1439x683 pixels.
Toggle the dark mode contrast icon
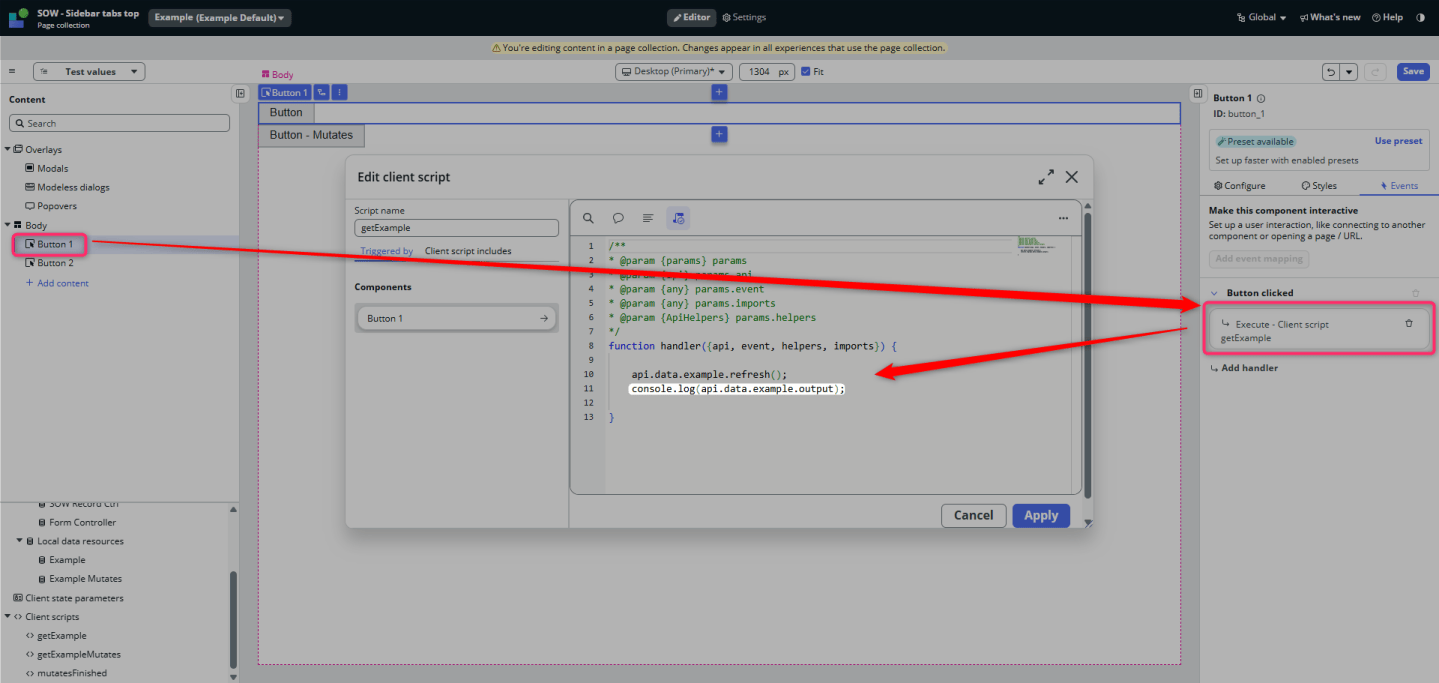[1421, 17]
